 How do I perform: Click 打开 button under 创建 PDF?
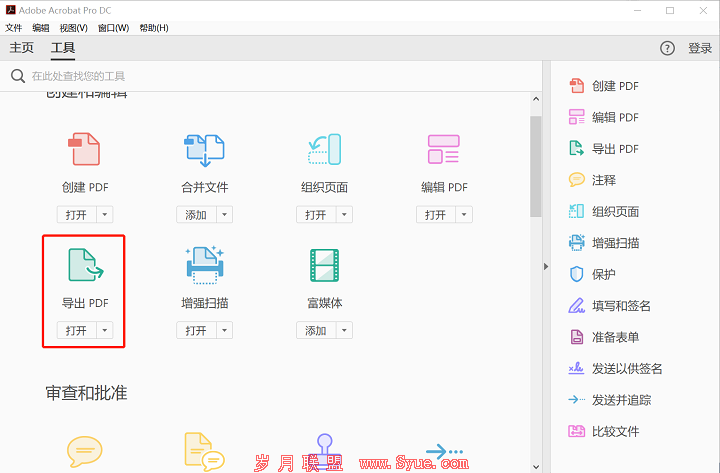coord(77,214)
